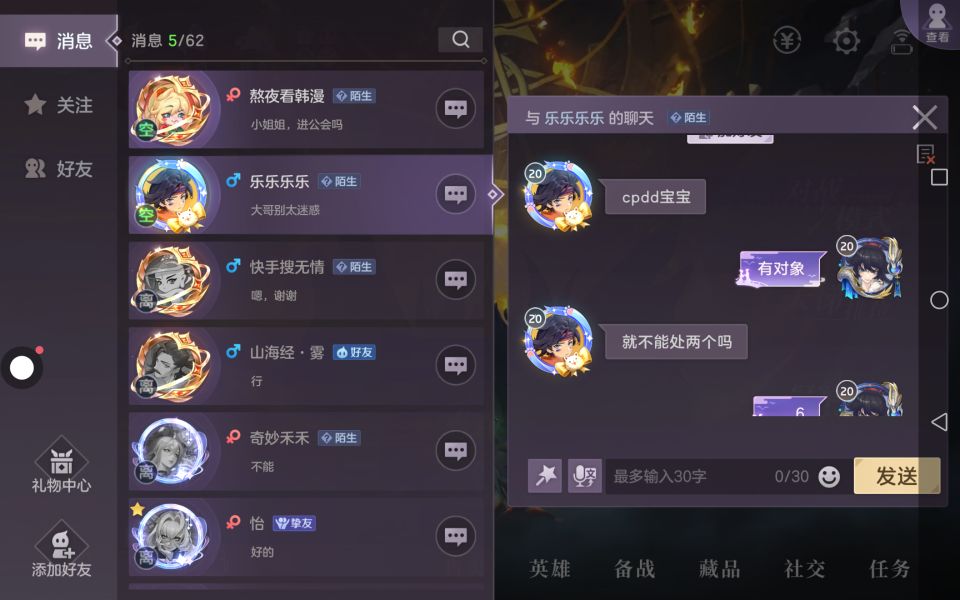Open chat bubble icon for 快手搜无情

[x=456, y=280]
